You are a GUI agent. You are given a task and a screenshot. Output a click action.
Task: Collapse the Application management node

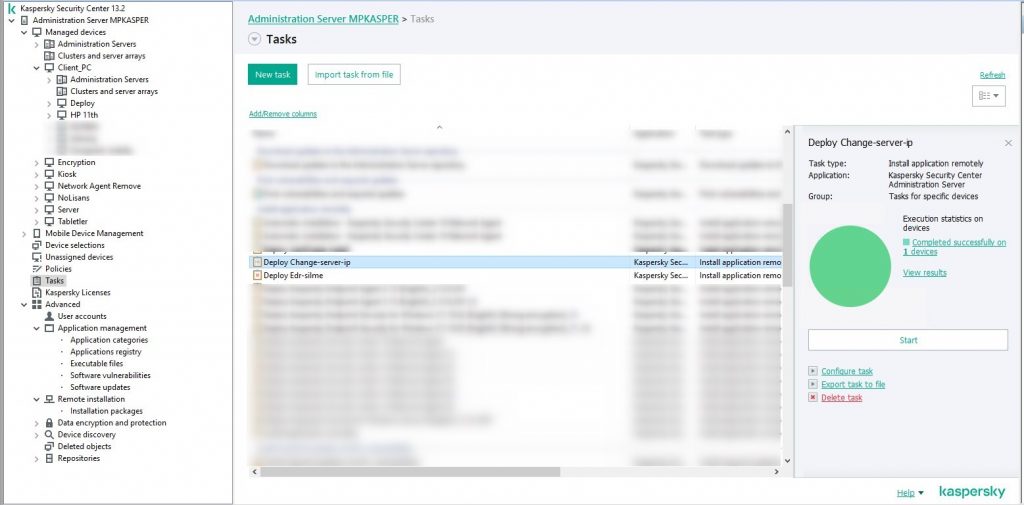pos(36,328)
